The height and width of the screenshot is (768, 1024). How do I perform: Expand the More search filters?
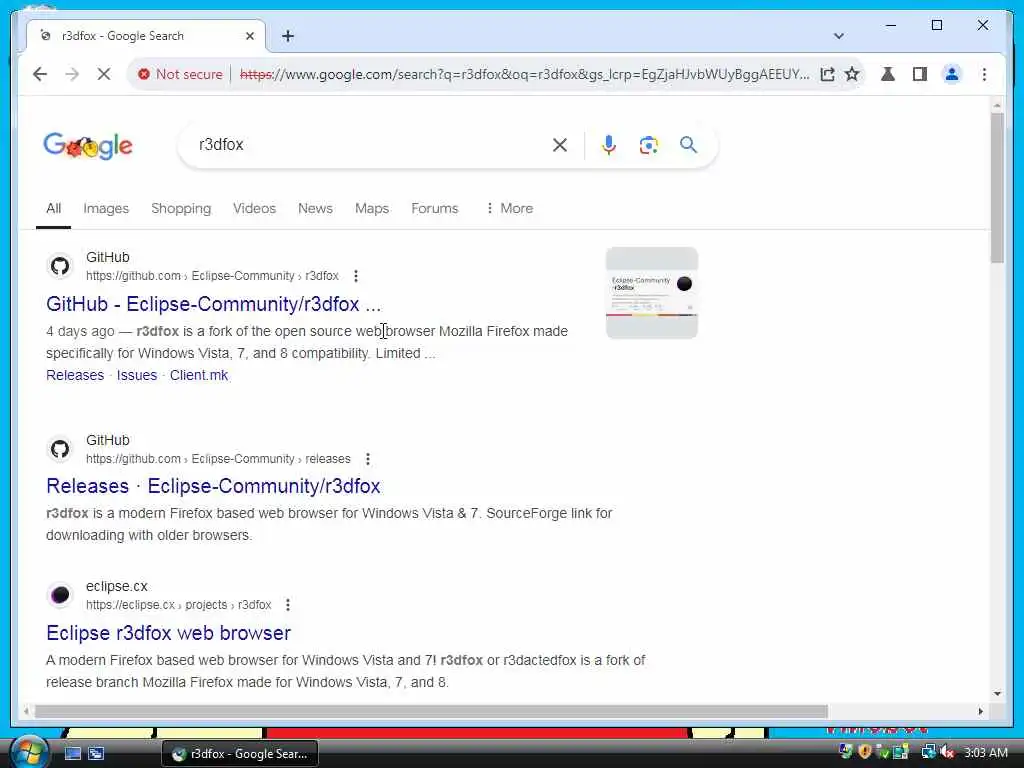click(x=509, y=208)
